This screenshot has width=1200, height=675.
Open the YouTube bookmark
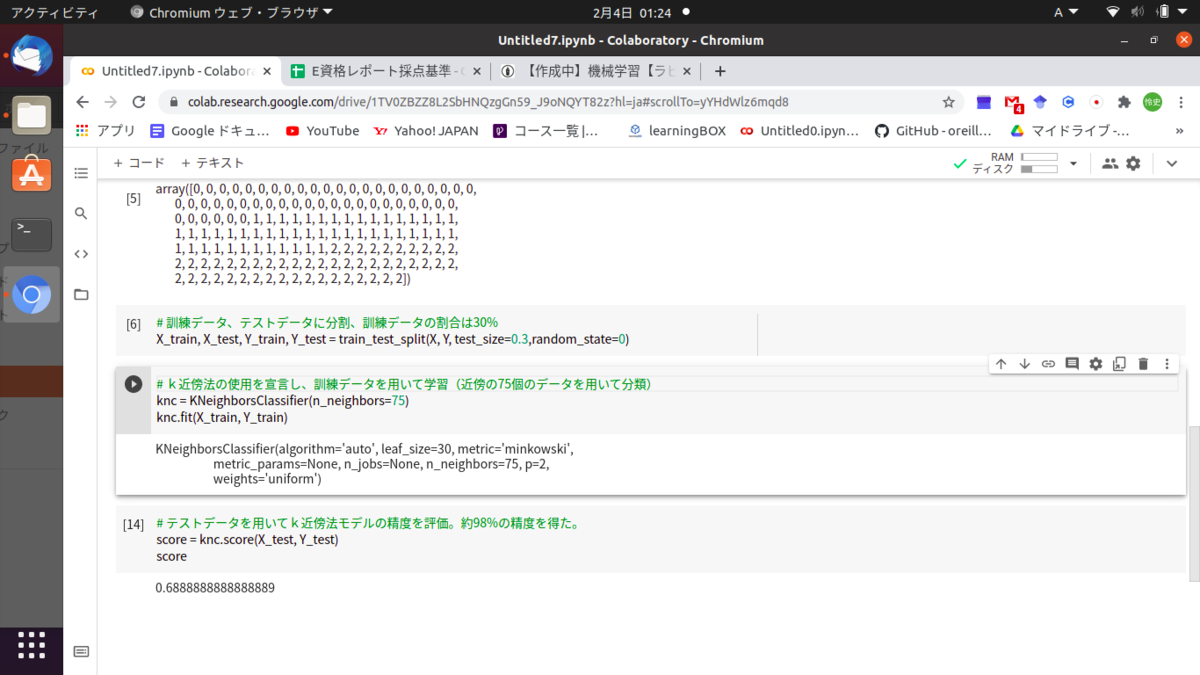(x=322, y=131)
